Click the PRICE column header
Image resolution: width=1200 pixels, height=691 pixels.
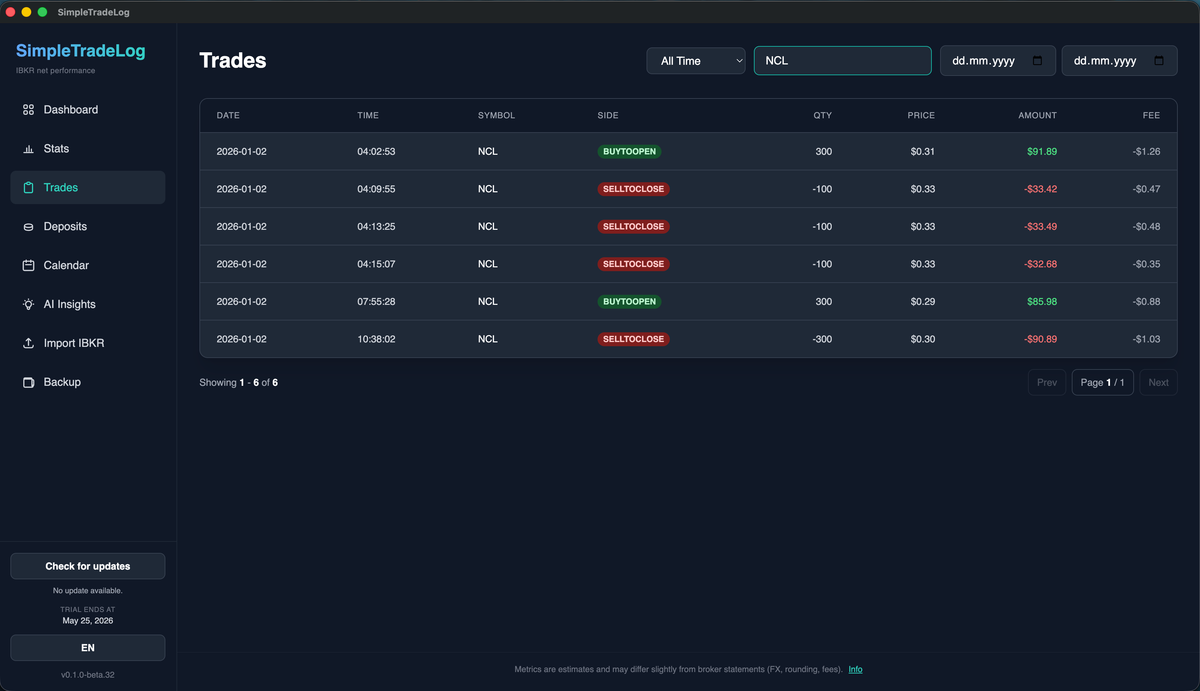tap(921, 116)
